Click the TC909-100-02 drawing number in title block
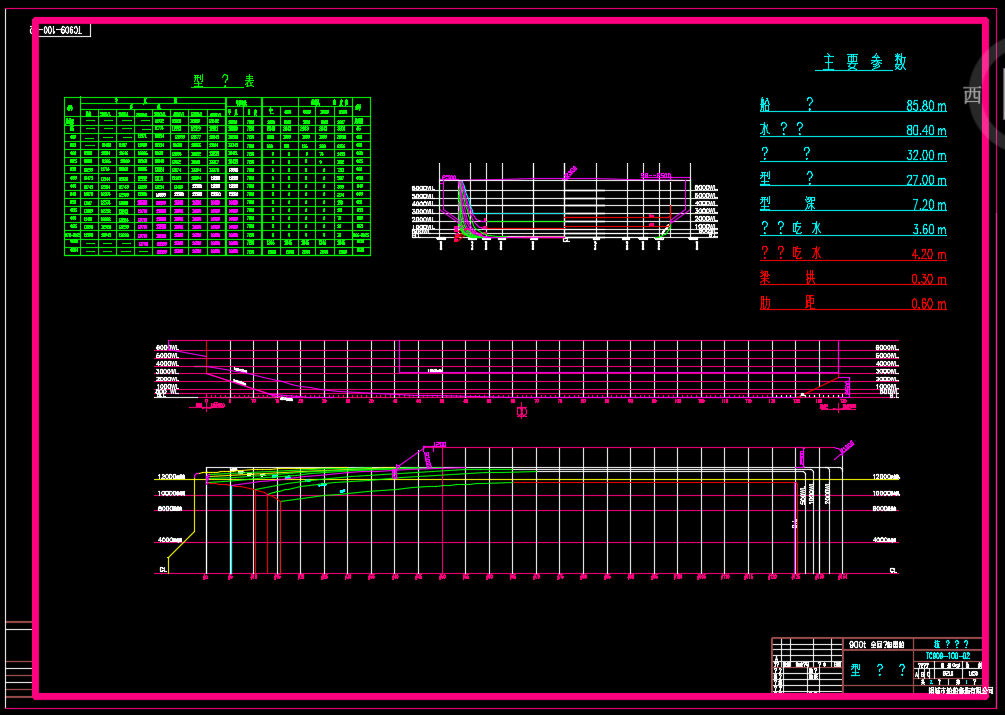This screenshot has width=1005, height=715. tap(948, 656)
